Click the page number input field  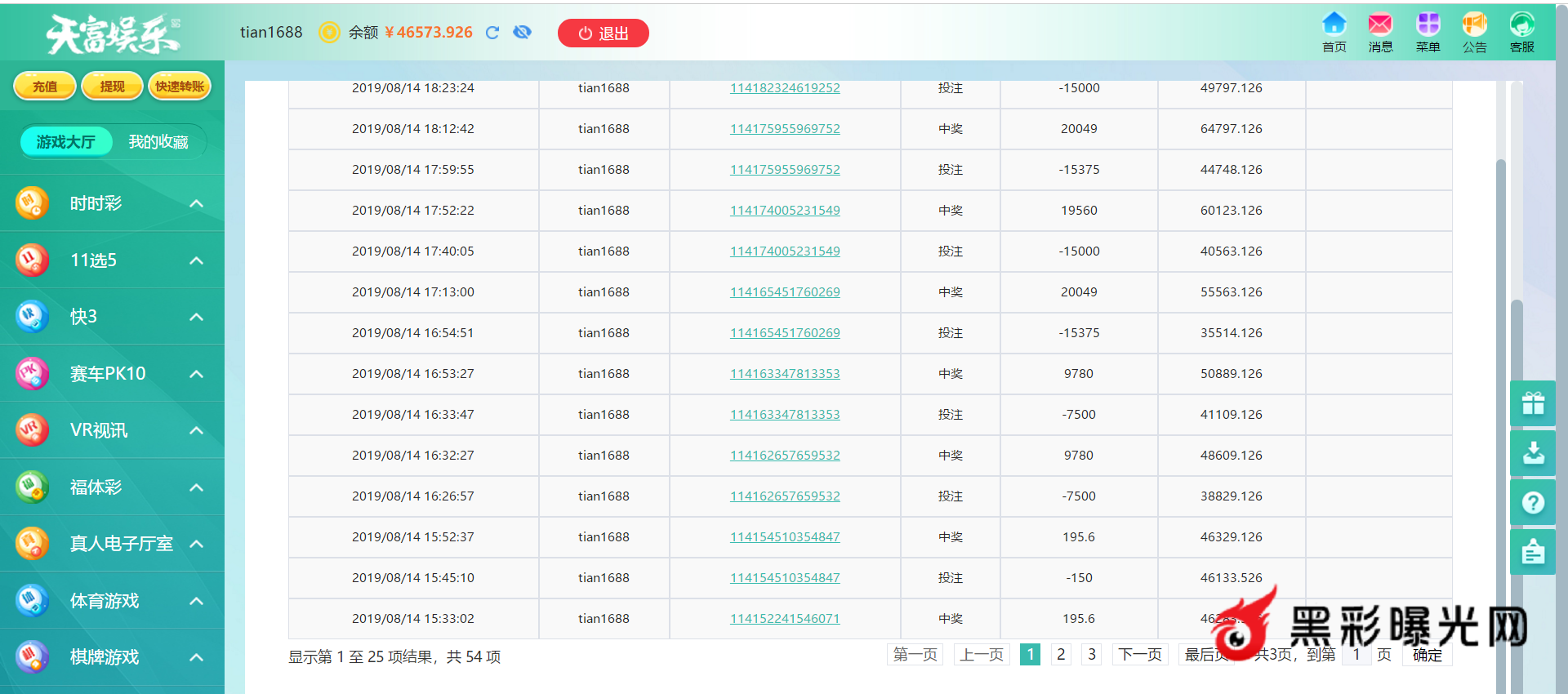point(1356,655)
